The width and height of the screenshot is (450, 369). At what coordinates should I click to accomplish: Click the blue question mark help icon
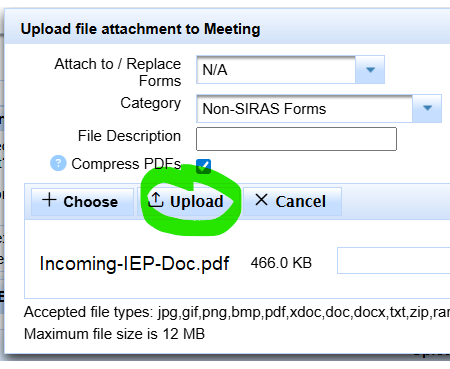[x=58, y=163]
